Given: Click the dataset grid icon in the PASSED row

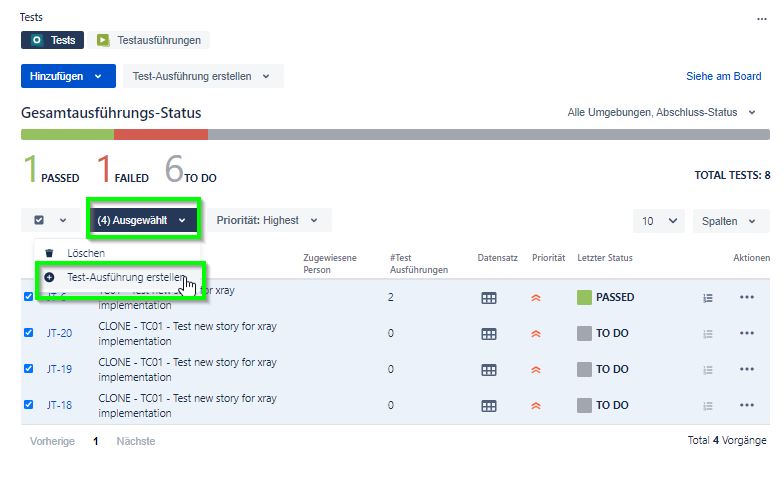Looking at the screenshot, I should 488,298.
